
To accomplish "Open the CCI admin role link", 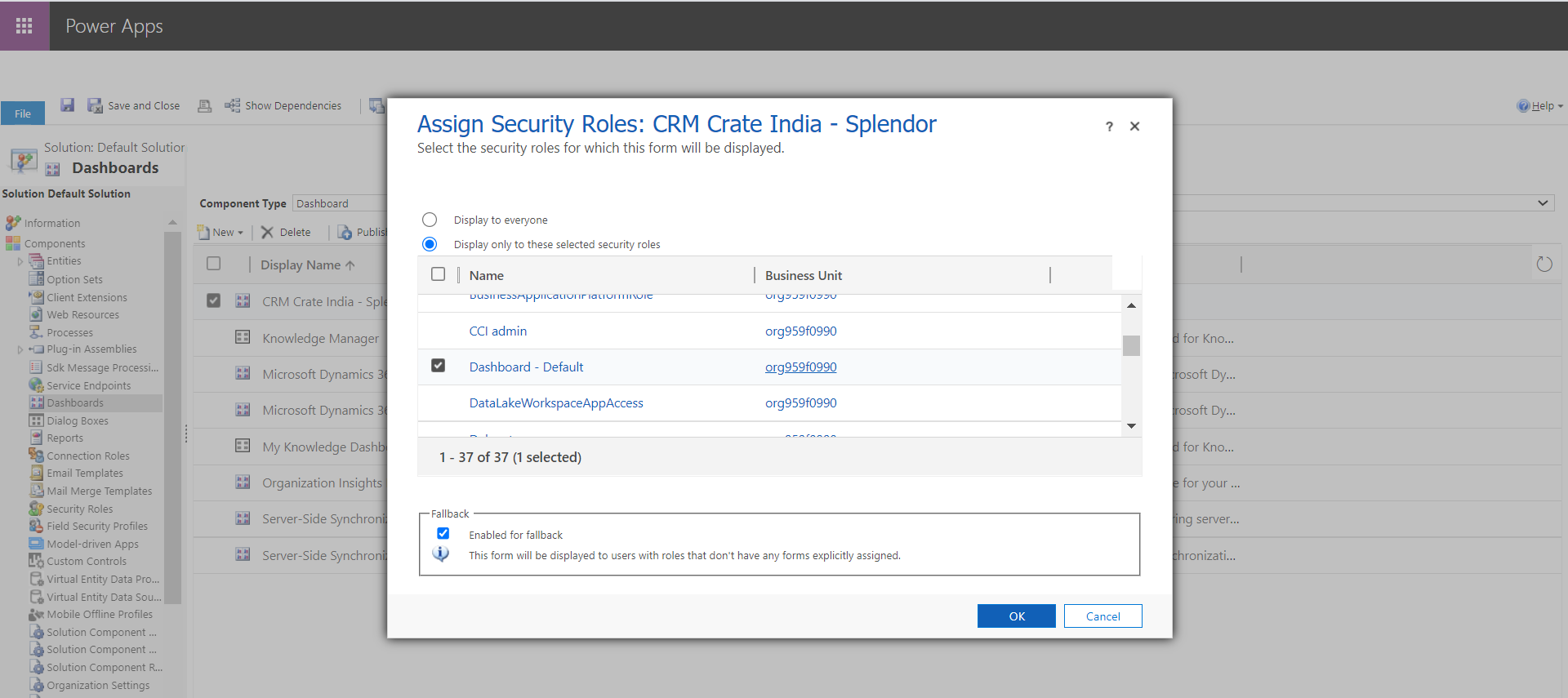I will [x=497, y=331].
